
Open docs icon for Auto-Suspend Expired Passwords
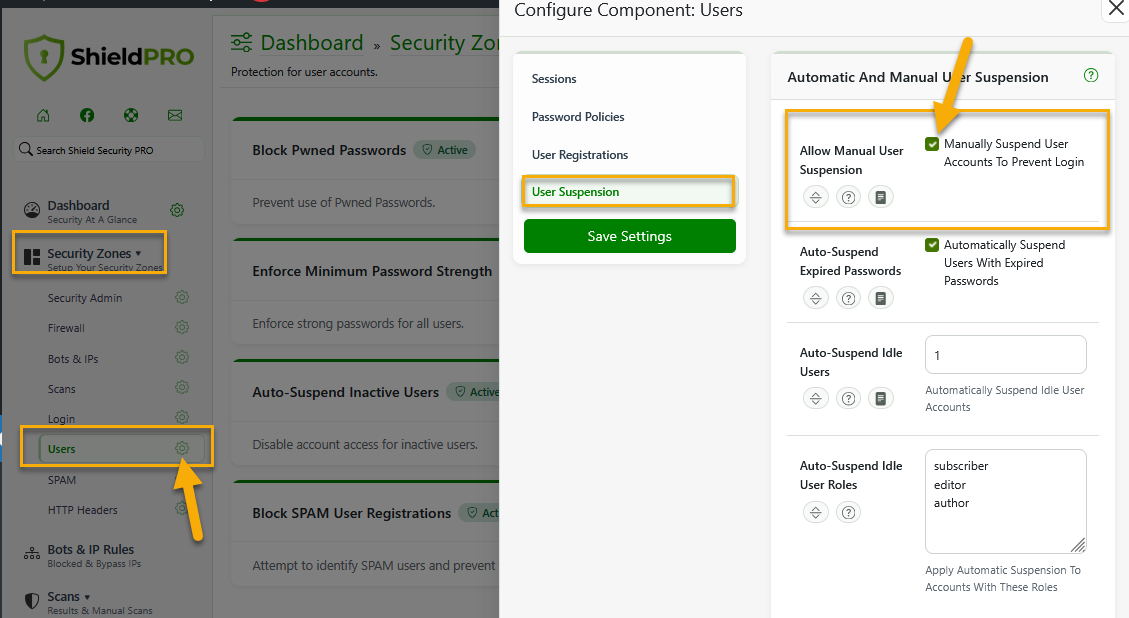pyautogui.click(x=880, y=298)
